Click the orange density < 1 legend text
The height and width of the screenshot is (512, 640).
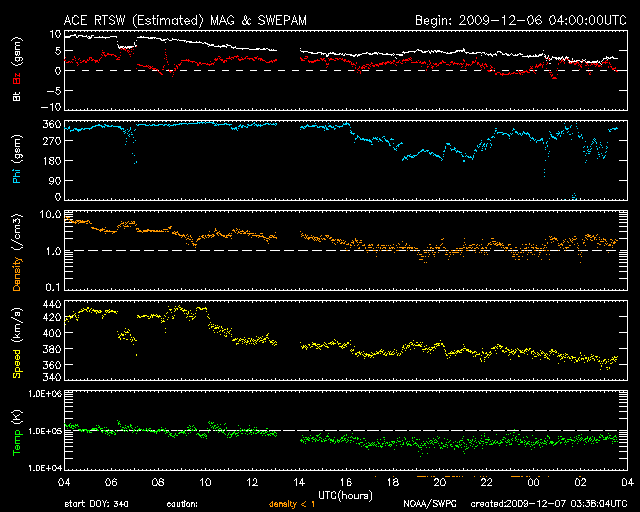292,505
